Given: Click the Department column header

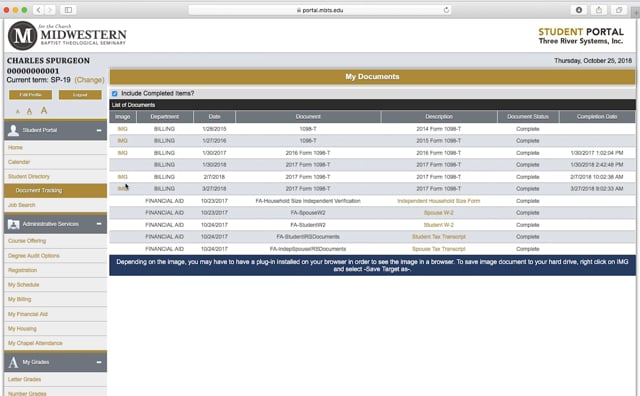Looking at the screenshot, I should 164,117.
